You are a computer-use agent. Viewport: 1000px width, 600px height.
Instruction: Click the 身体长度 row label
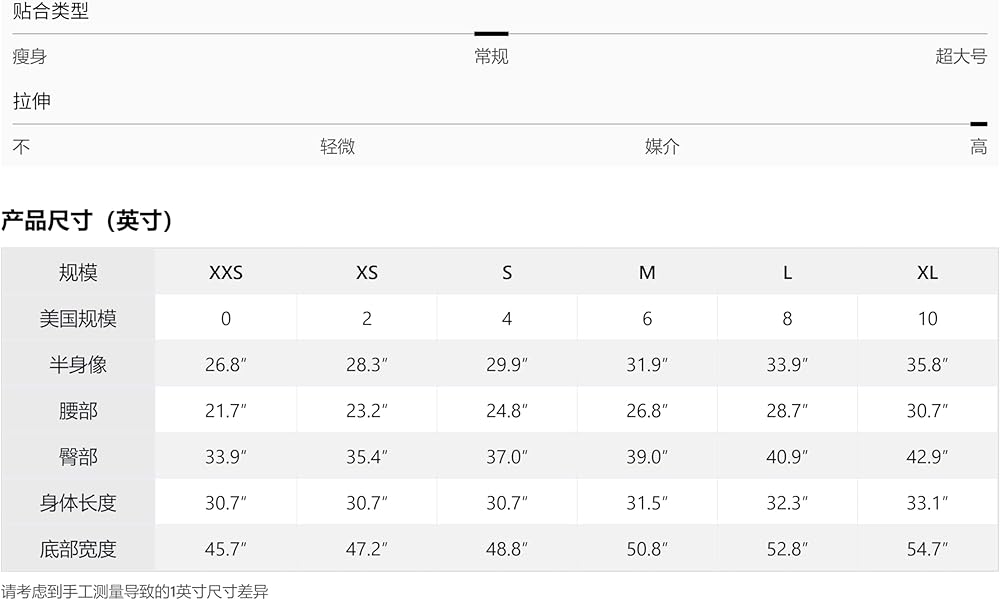pyautogui.click(x=78, y=503)
